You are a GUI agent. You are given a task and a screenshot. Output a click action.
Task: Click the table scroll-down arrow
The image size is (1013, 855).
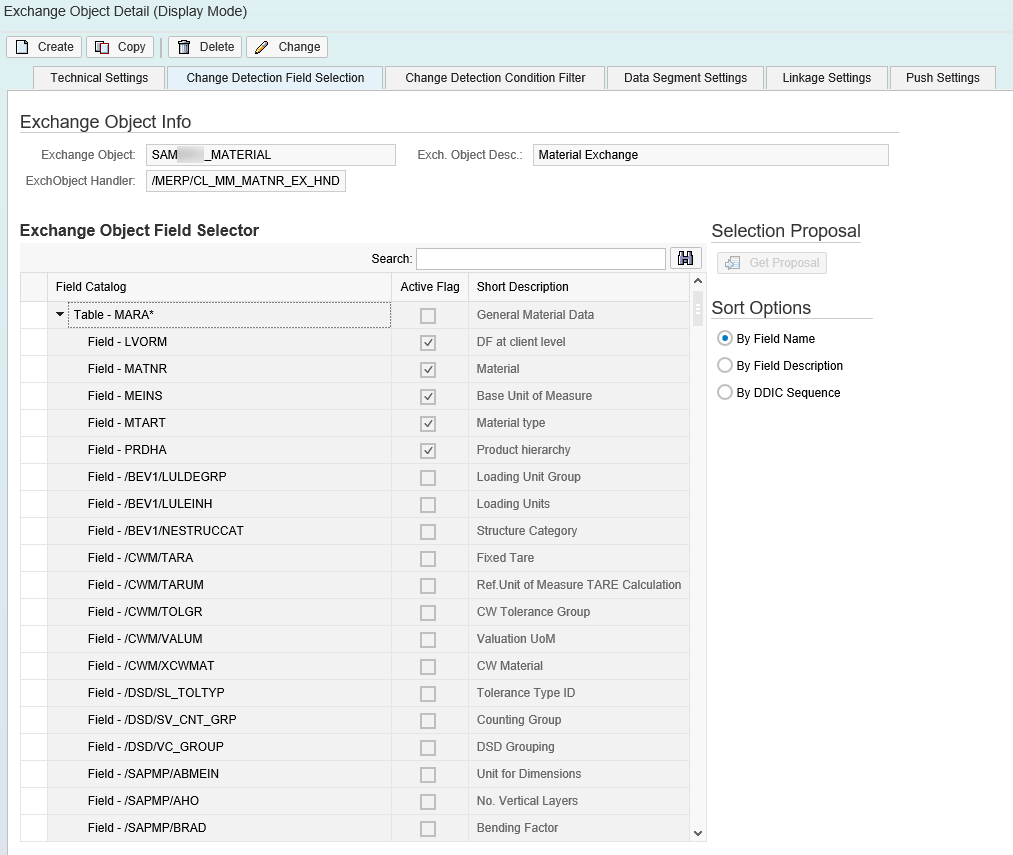coord(698,834)
